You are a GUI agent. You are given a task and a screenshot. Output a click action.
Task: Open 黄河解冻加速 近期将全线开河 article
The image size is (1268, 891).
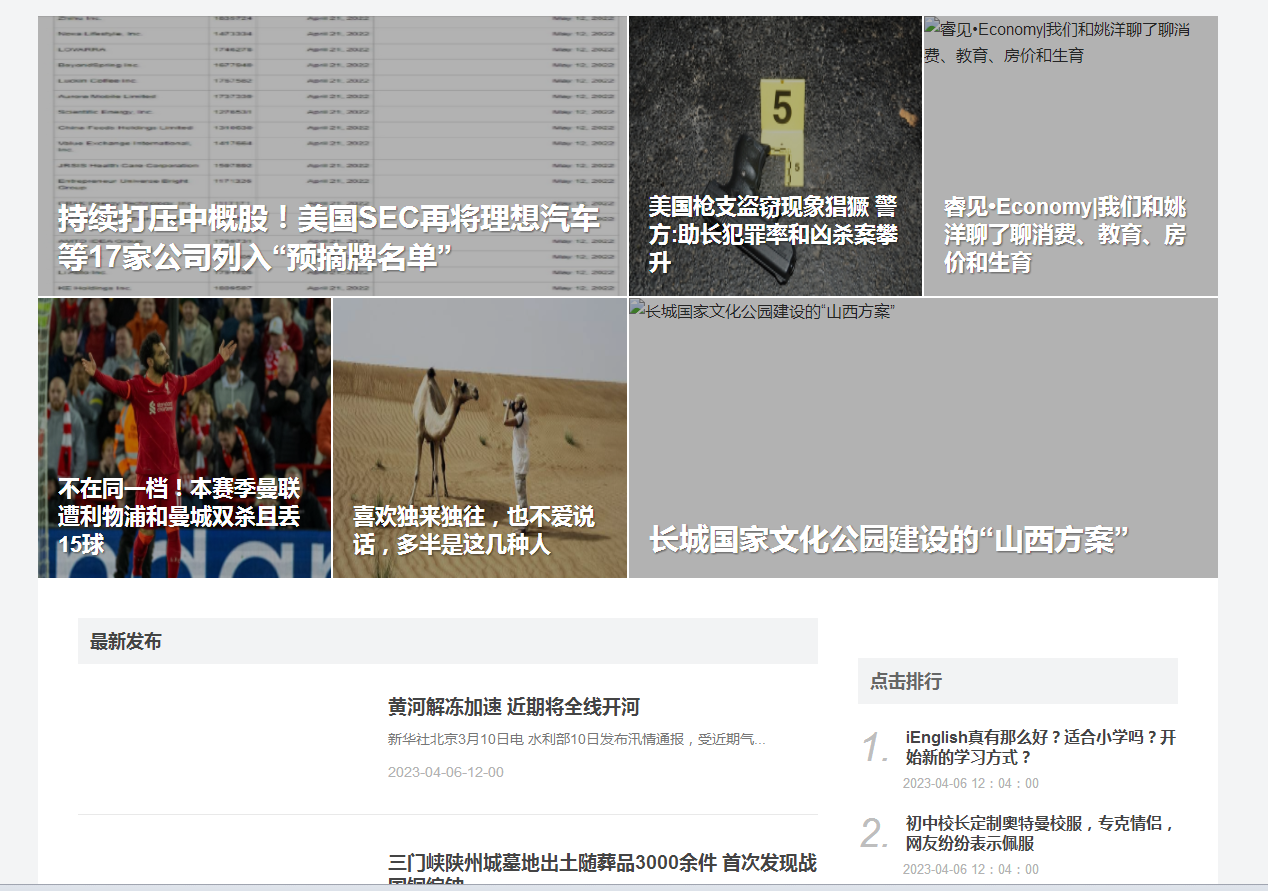pos(514,707)
